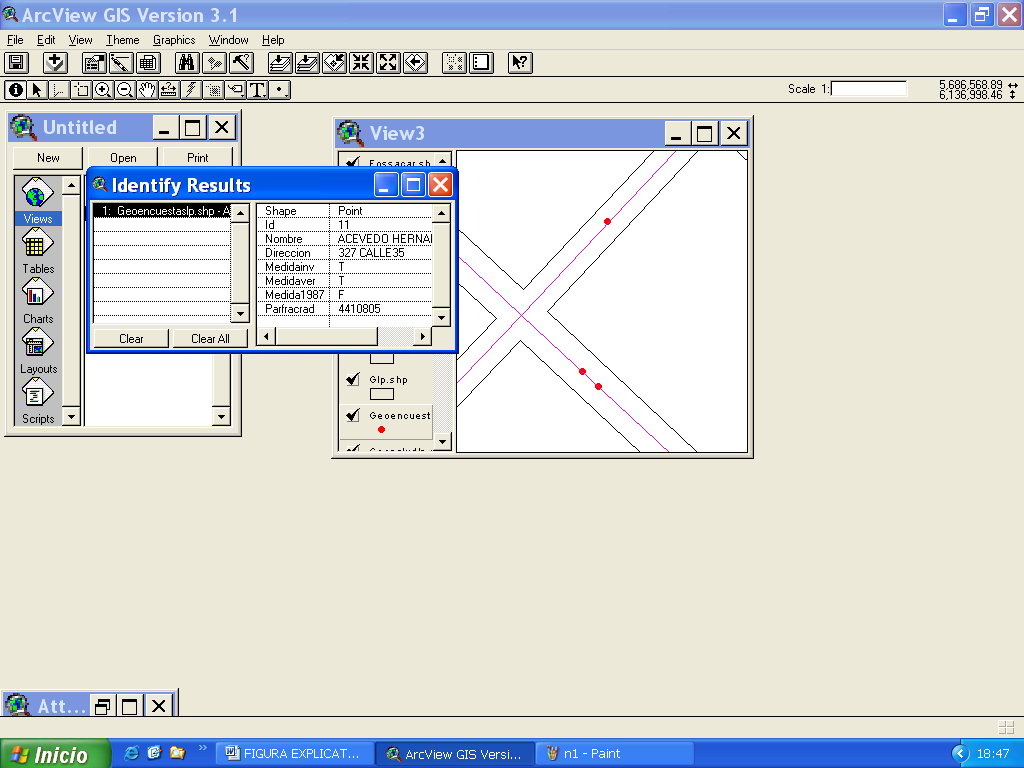Viewport: 1024px width, 768px height.
Task: Click the New button in Untitled window
Action: [x=48, y=157]
